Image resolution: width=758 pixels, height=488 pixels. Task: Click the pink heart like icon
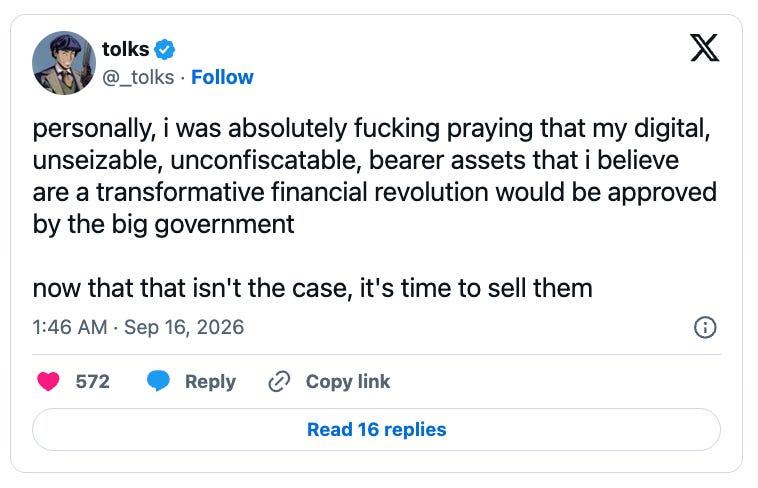pyautogui.click(x=48, y=381)
